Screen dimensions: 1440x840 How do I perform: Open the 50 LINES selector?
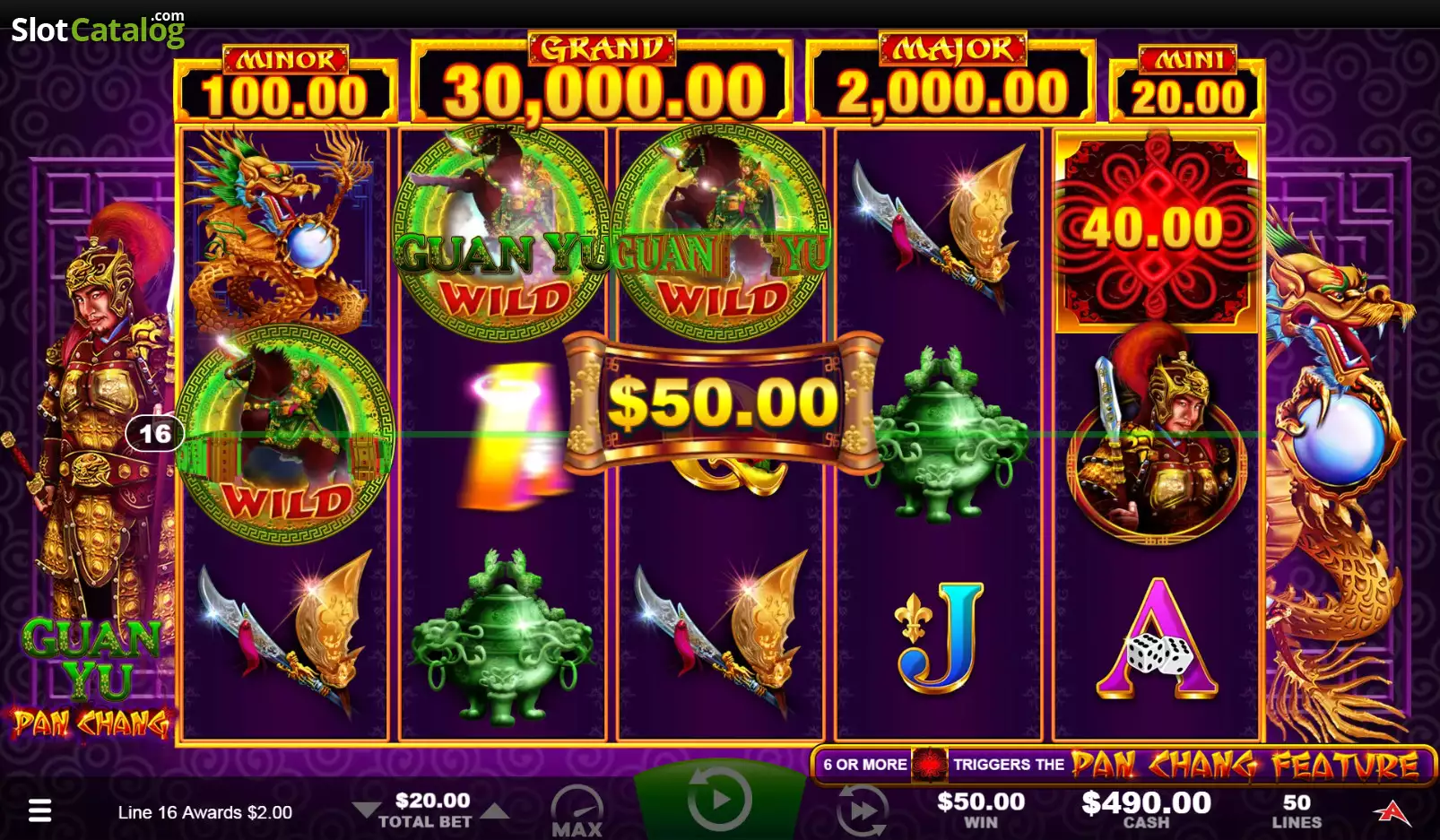(1297, 810)
